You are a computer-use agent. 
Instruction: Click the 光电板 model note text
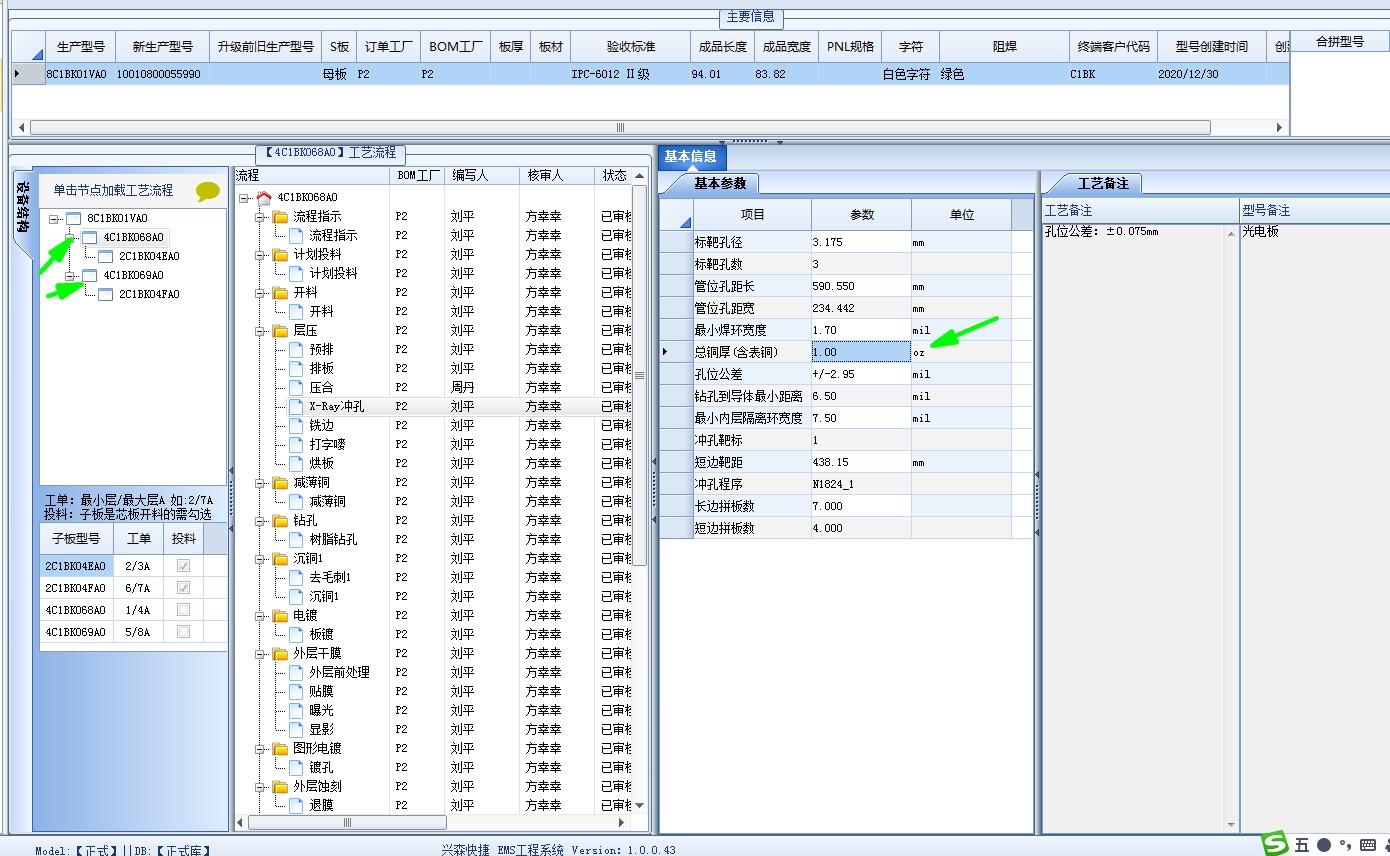[x=1261, y=232]
